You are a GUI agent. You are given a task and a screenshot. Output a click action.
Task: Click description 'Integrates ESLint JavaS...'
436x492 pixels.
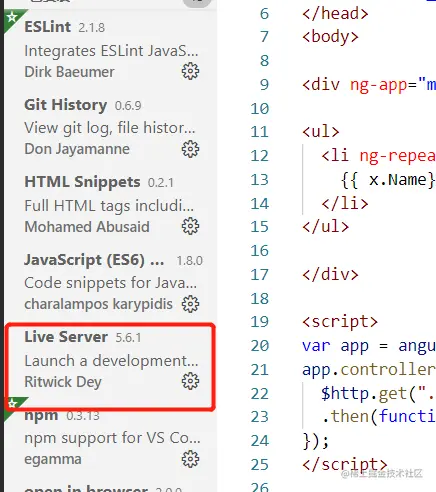coord(111,51)
